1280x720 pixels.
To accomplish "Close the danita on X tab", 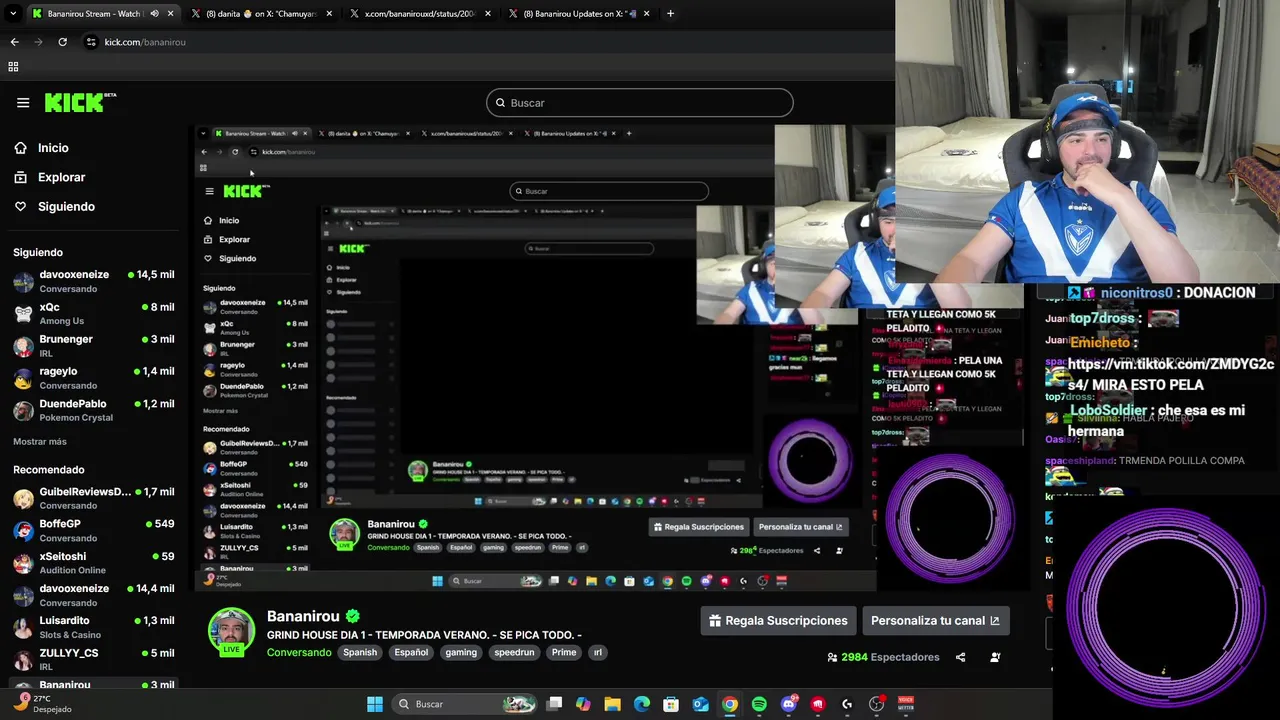I will coord(329,14).
